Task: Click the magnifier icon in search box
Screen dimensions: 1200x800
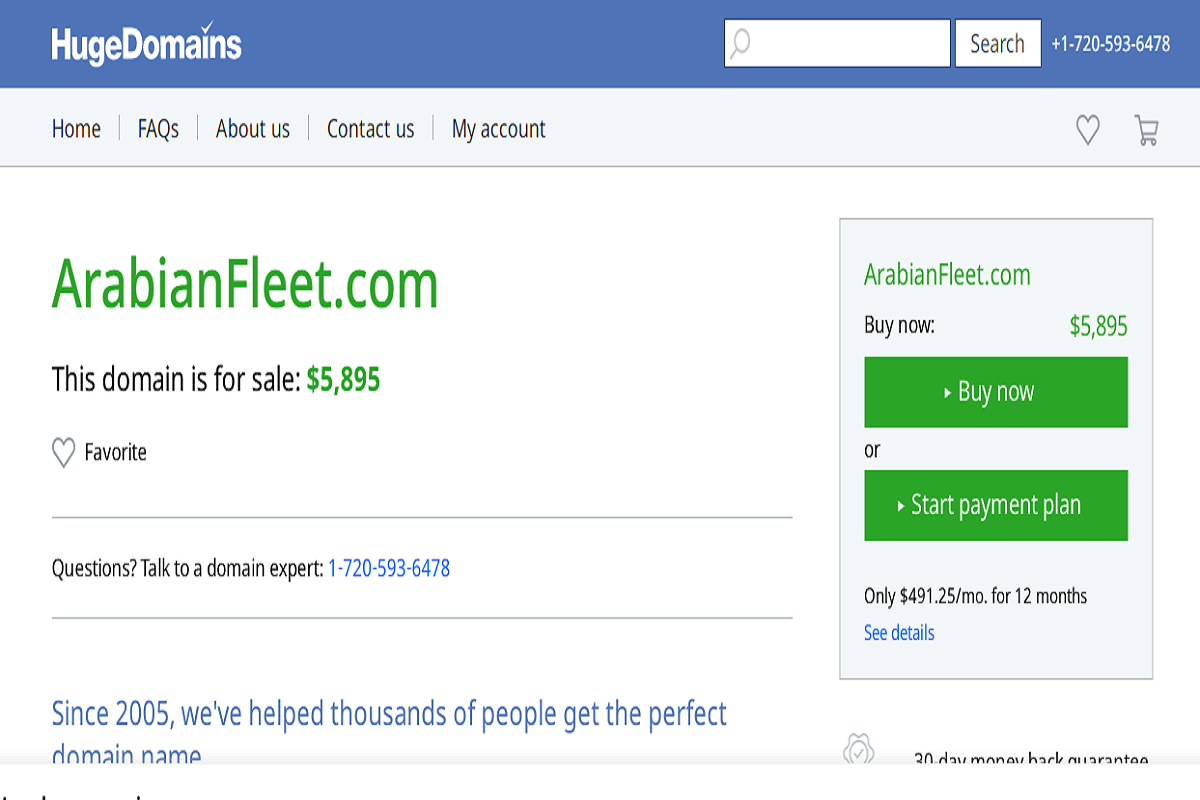Action: click(740, 44)
